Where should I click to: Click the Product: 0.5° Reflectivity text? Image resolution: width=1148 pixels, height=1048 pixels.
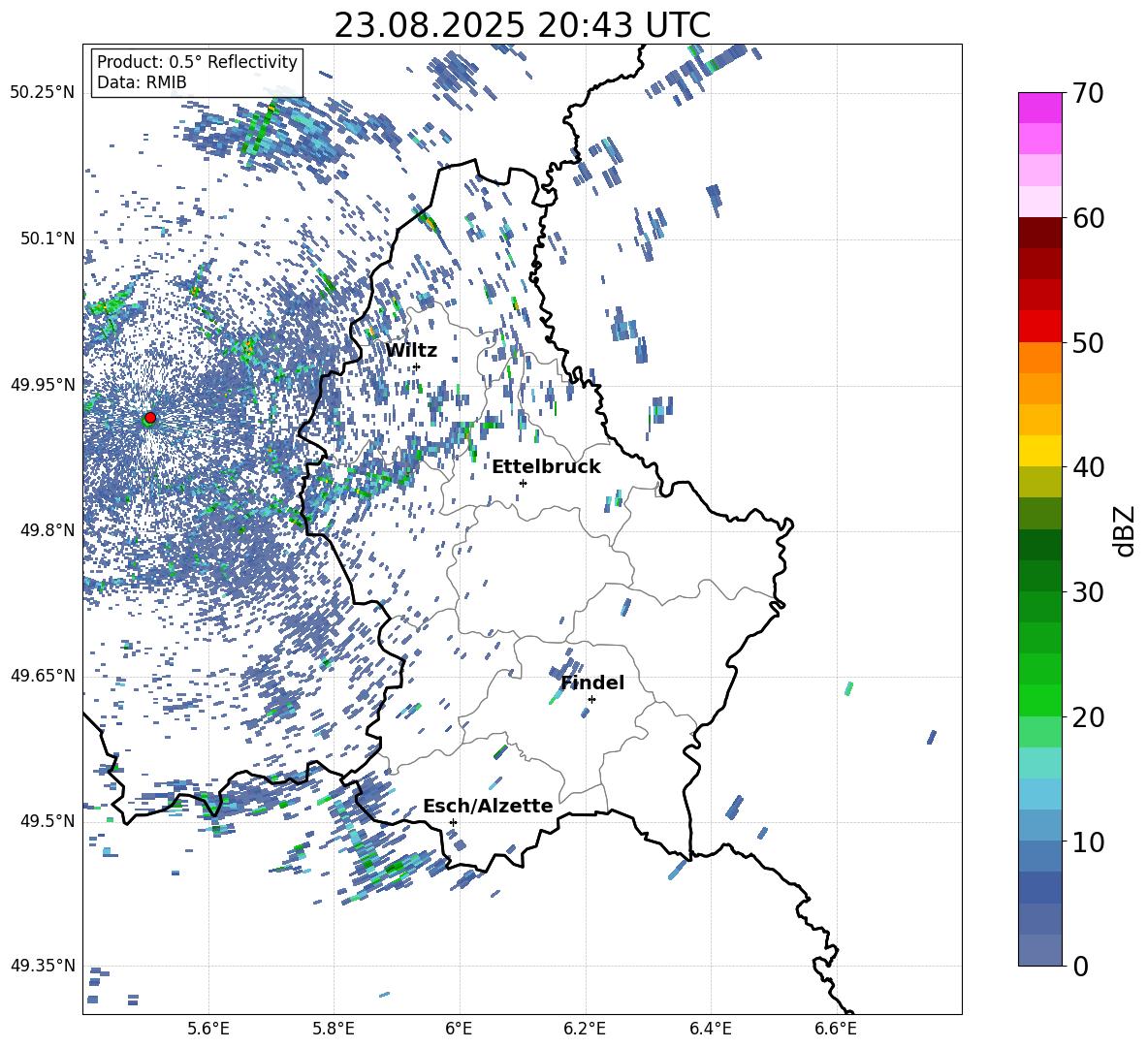[x=197, y=62]
